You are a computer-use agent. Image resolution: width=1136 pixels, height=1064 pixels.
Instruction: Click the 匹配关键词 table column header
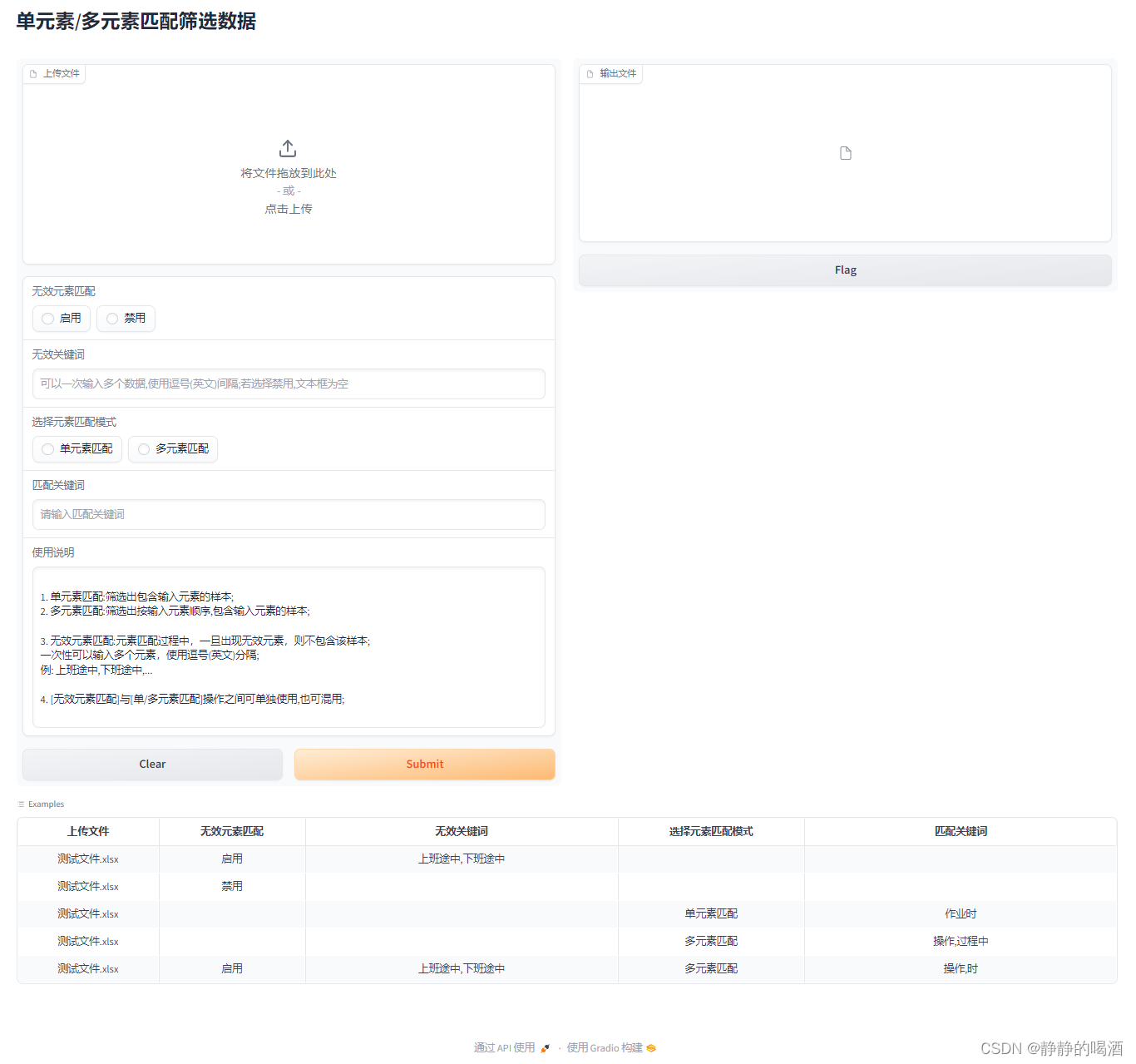tap(961, 832)
